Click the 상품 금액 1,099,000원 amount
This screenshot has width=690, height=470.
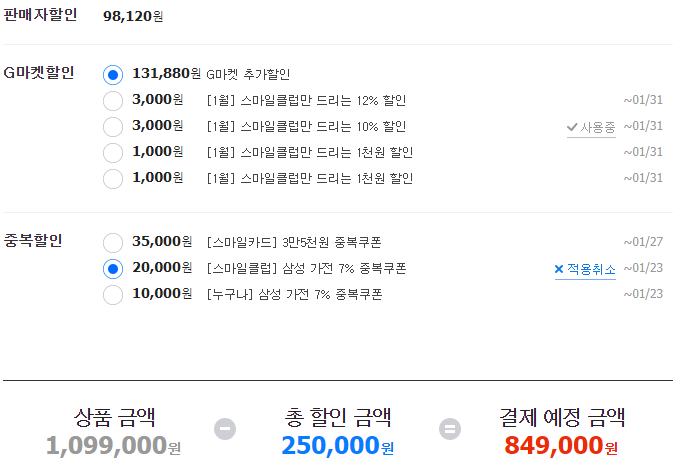coord(114,445)
